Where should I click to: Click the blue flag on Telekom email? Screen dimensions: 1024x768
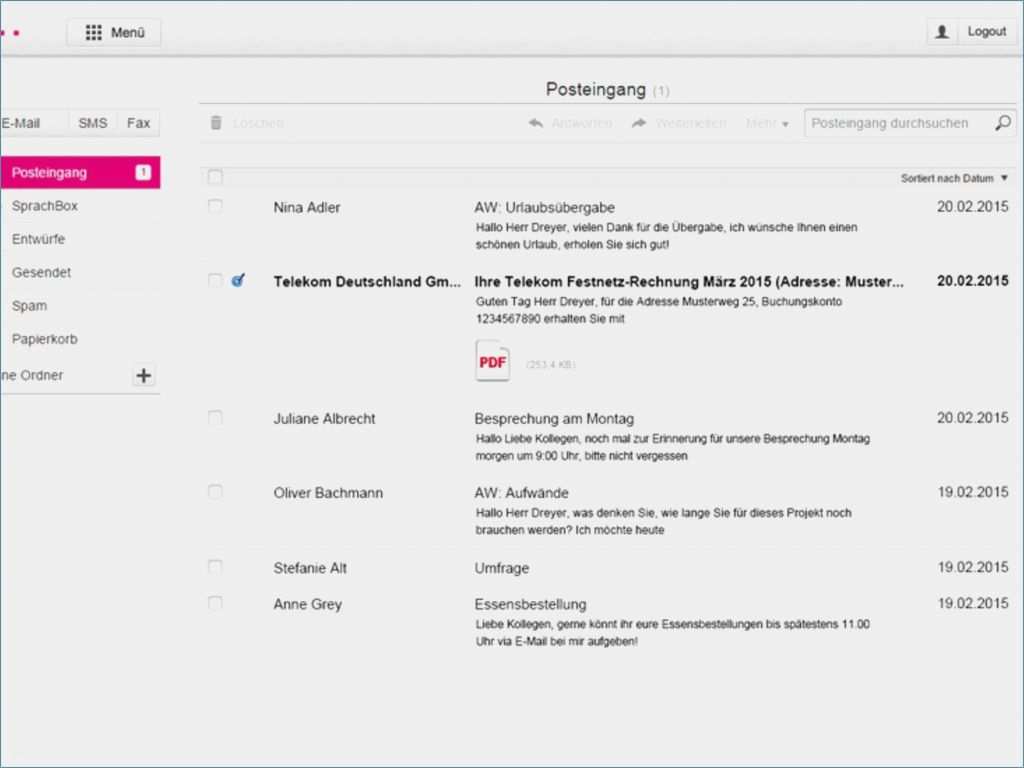238,281
